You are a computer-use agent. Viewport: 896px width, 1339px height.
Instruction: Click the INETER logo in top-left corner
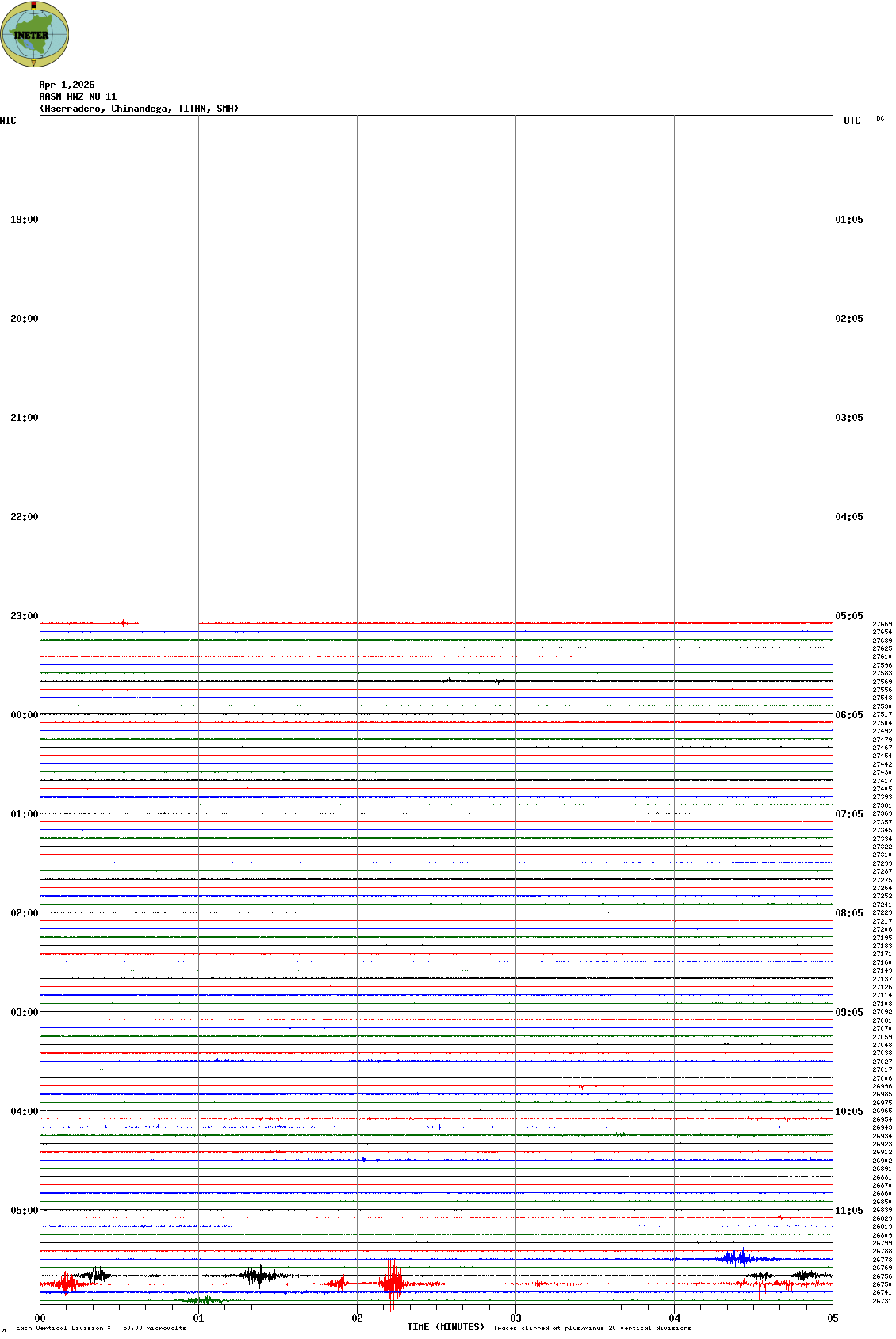(35, 34)
